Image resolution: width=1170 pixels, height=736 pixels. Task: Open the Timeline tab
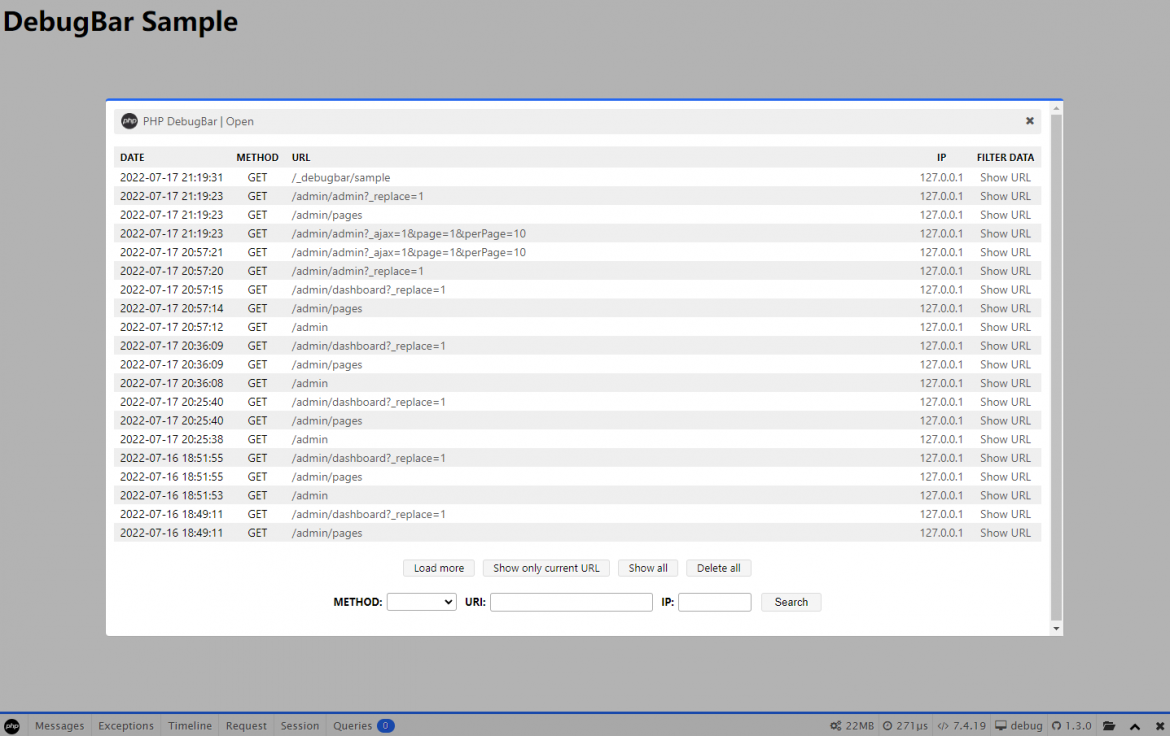click(x=190, y=726)
